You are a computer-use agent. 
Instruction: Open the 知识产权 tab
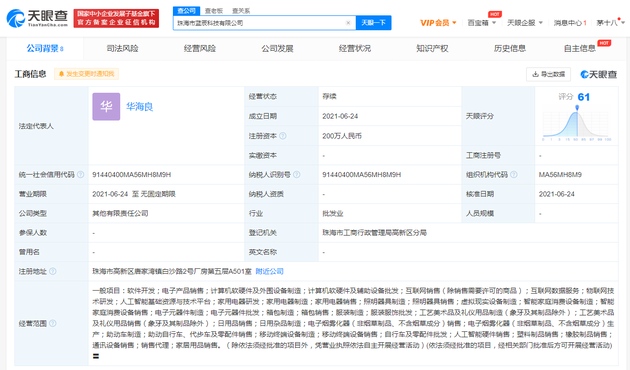pyautogui.click(x=432, y=49)
